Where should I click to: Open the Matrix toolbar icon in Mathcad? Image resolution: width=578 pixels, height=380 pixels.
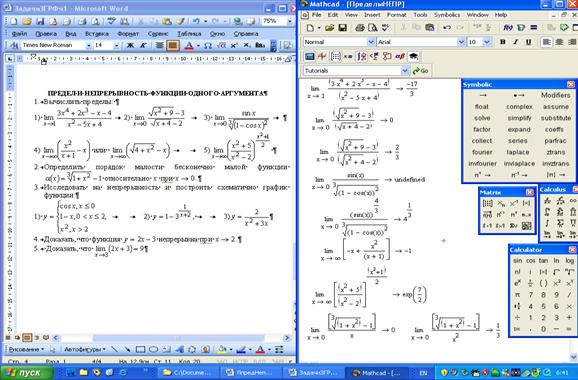(335, 56)
